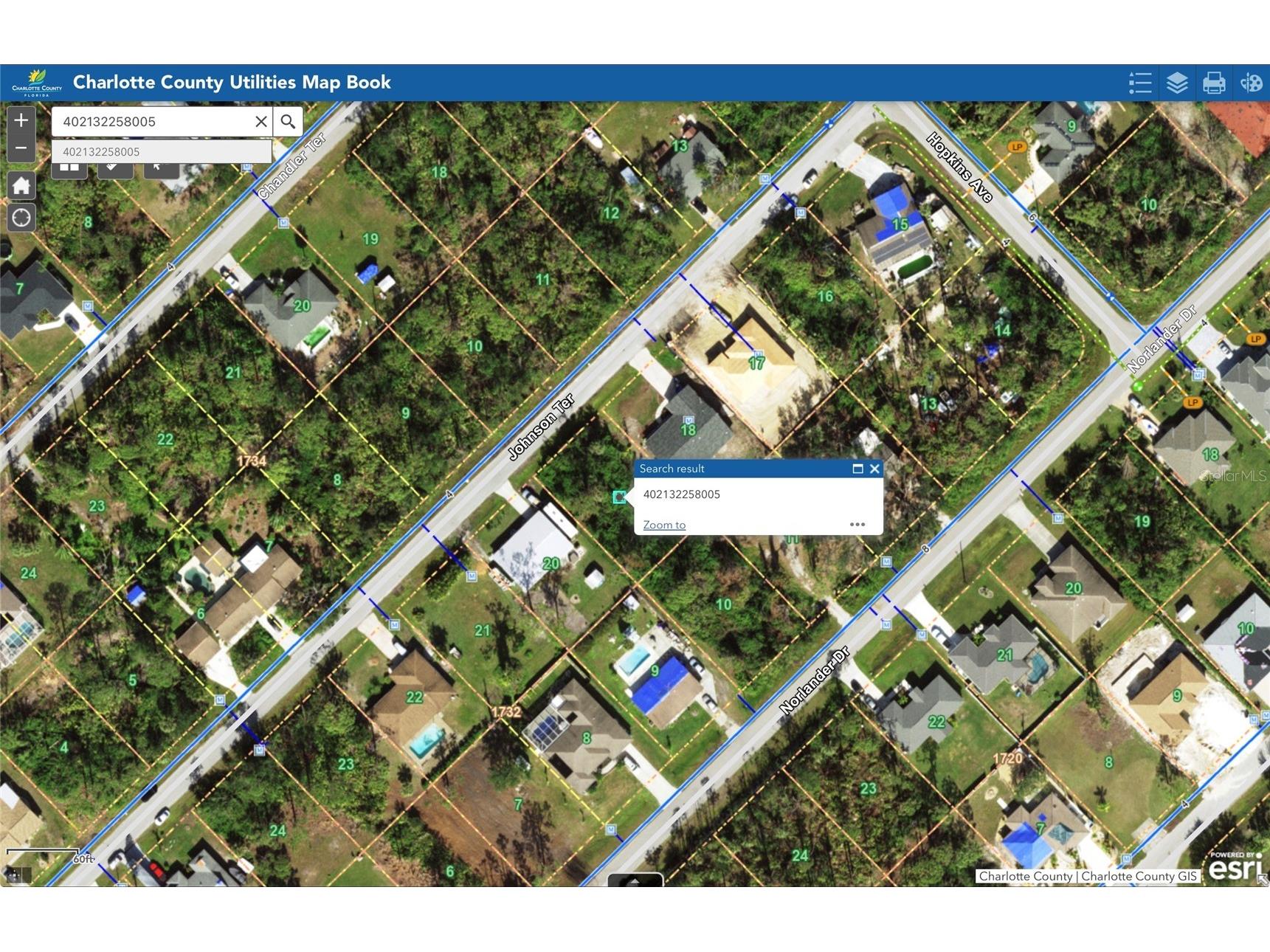Clear the search text with the X

click(260, 122)
